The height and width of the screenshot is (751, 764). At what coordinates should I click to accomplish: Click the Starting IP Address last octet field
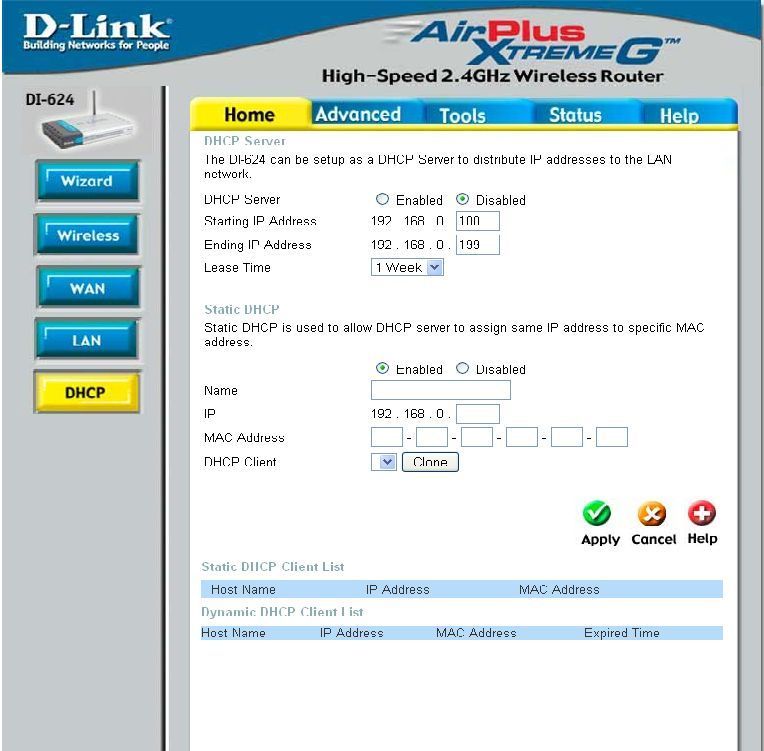click(x=478, y=221)
